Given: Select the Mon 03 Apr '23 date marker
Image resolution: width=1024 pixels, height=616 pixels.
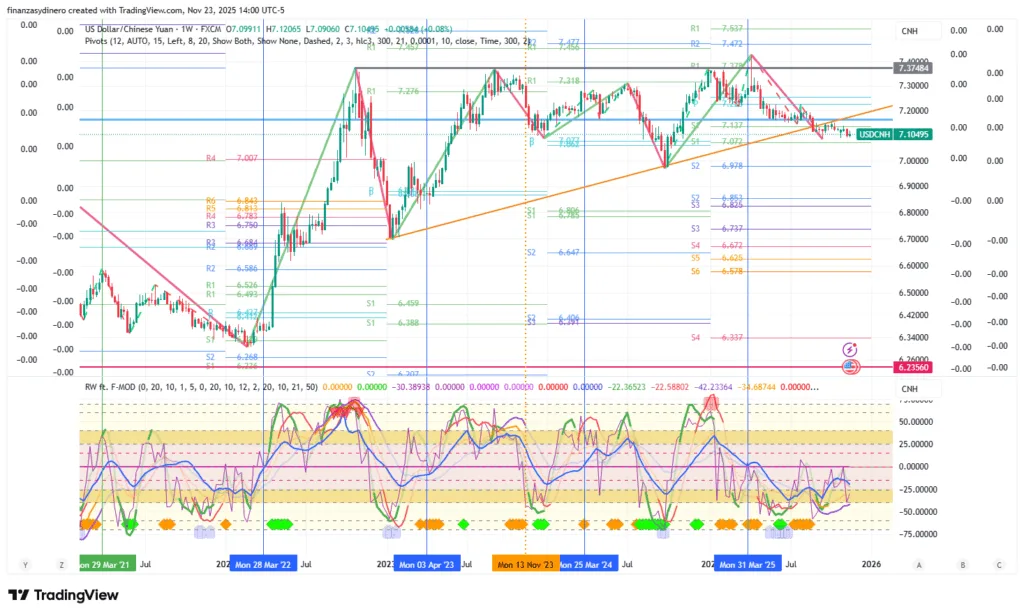Looking at the screenshot, I should click(427, 564).
